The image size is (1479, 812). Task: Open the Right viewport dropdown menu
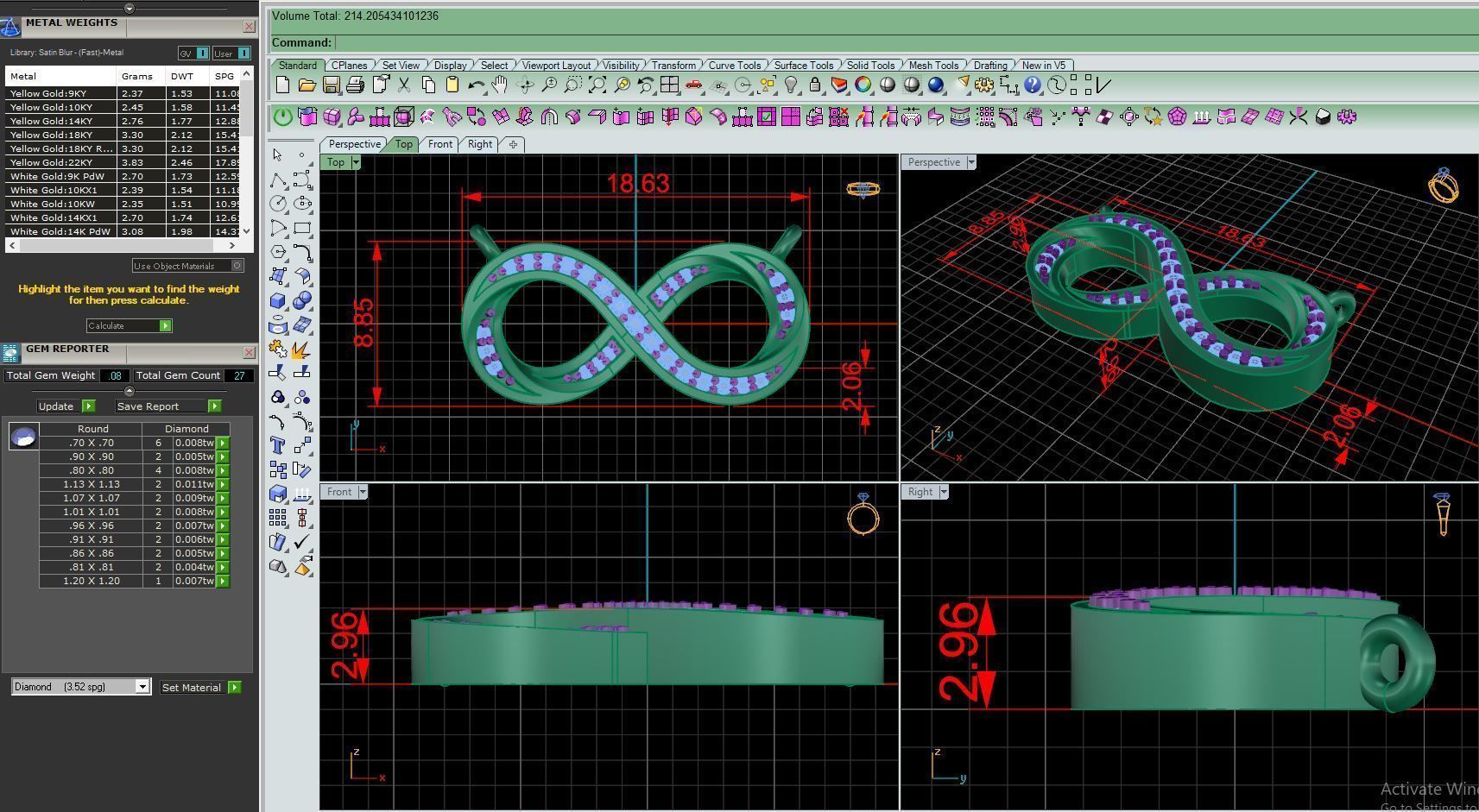click(944, 492)
